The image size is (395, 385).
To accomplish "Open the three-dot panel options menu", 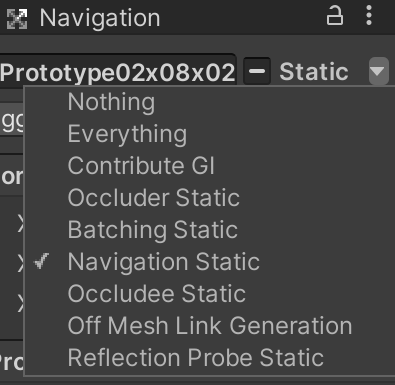I will click(x=369, y=15).
